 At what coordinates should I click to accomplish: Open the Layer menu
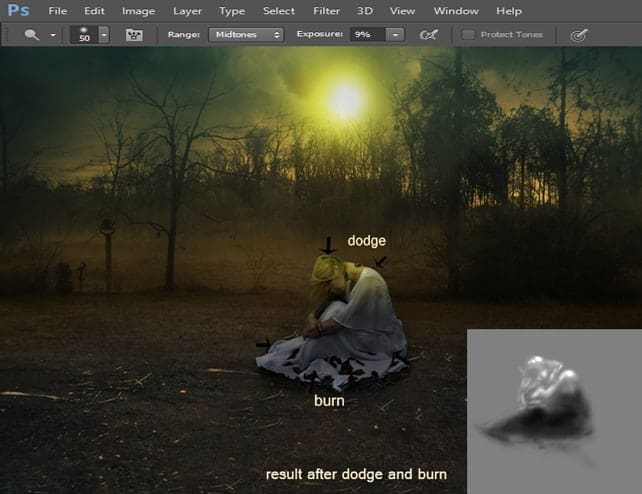click(x=187, y=11)
